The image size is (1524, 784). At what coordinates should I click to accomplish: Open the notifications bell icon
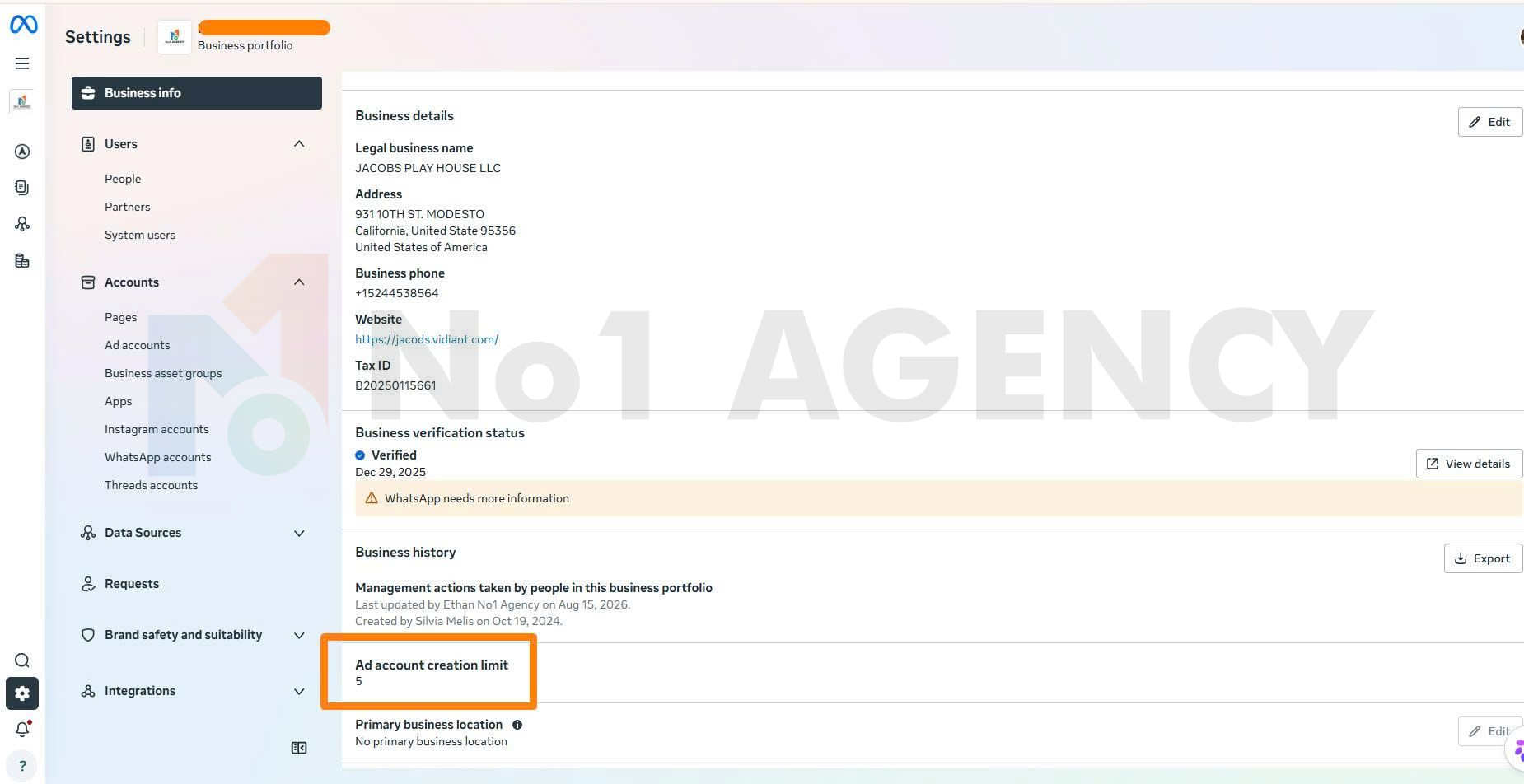click(22, 730)
